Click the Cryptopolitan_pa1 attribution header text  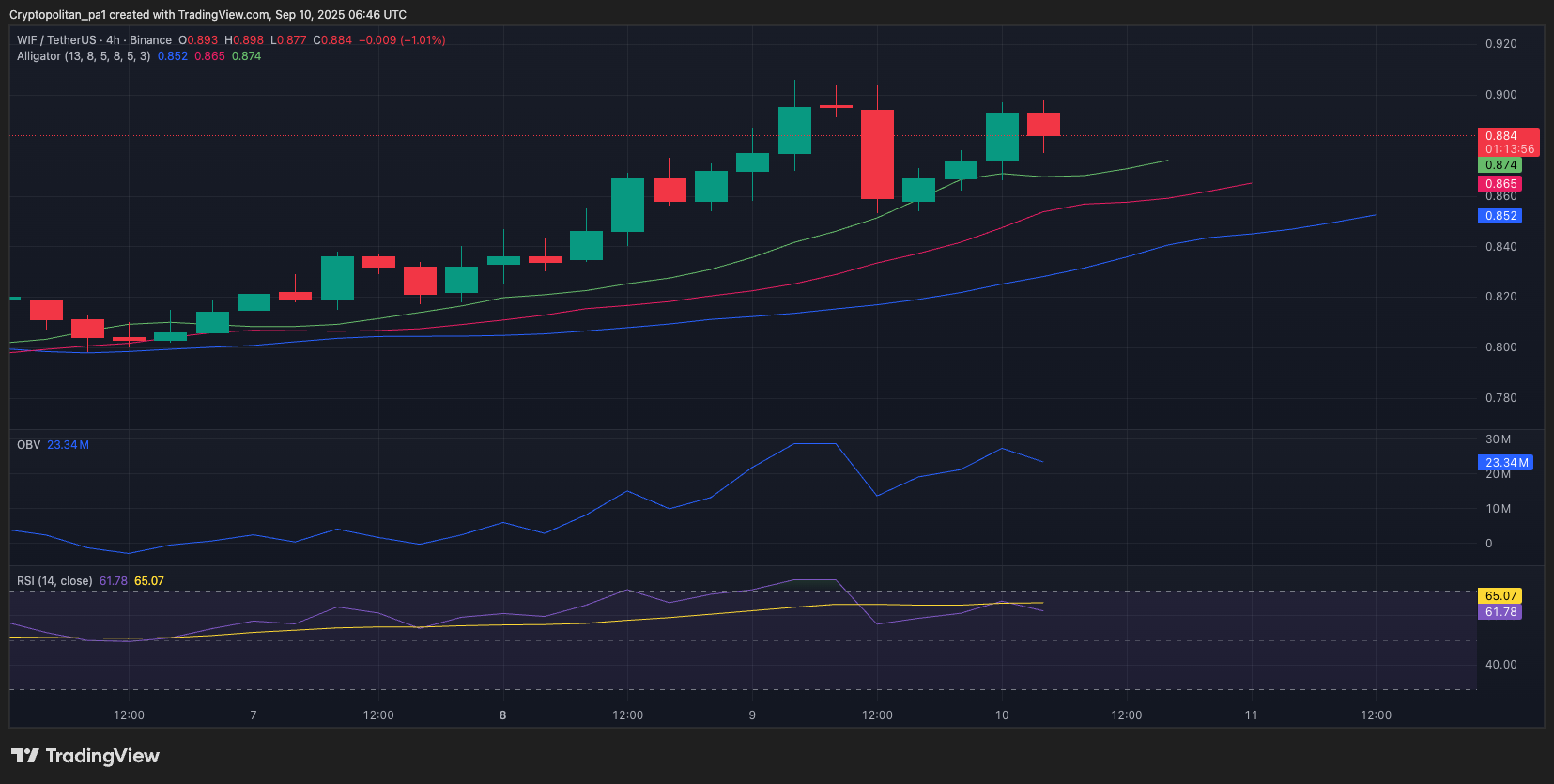click(x=208, y=15)
